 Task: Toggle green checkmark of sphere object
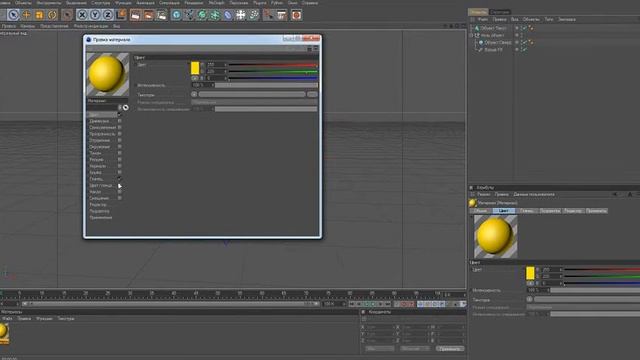[x=524, y=42]
